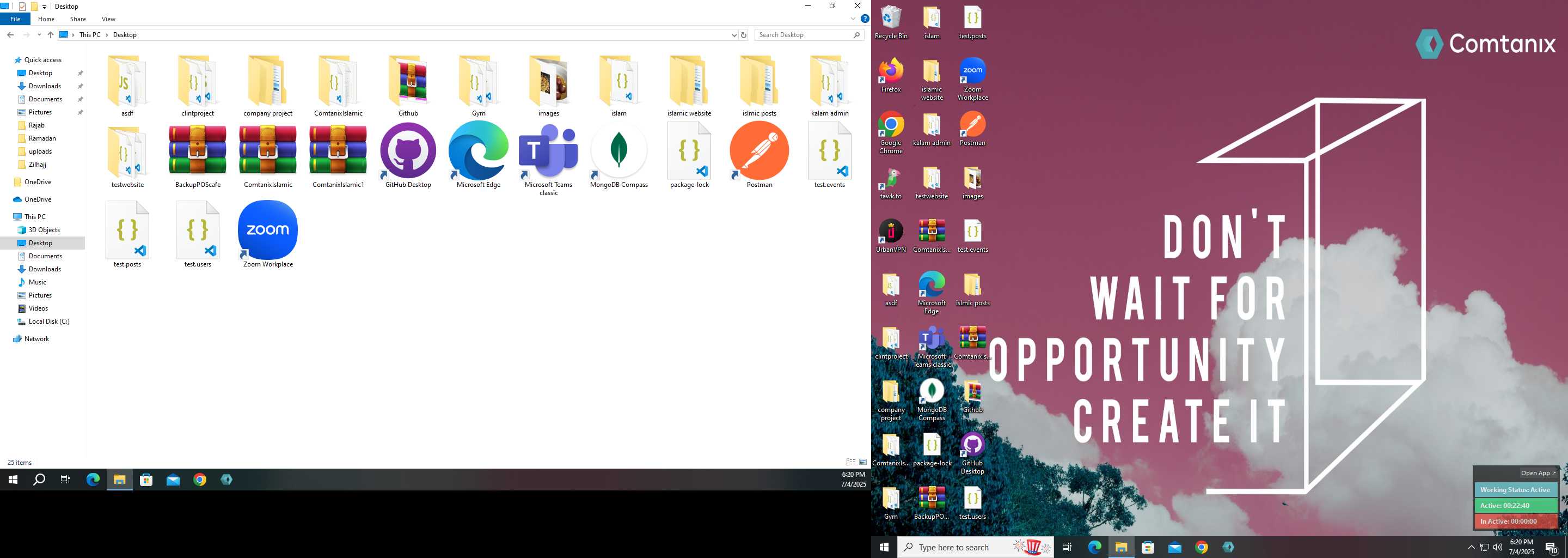Viewport: 1568px width, 558px height.
Task: Select ComtanixIslamic1 archive in File Explorer
Action: pyautogui.click(x=338, y=155)
